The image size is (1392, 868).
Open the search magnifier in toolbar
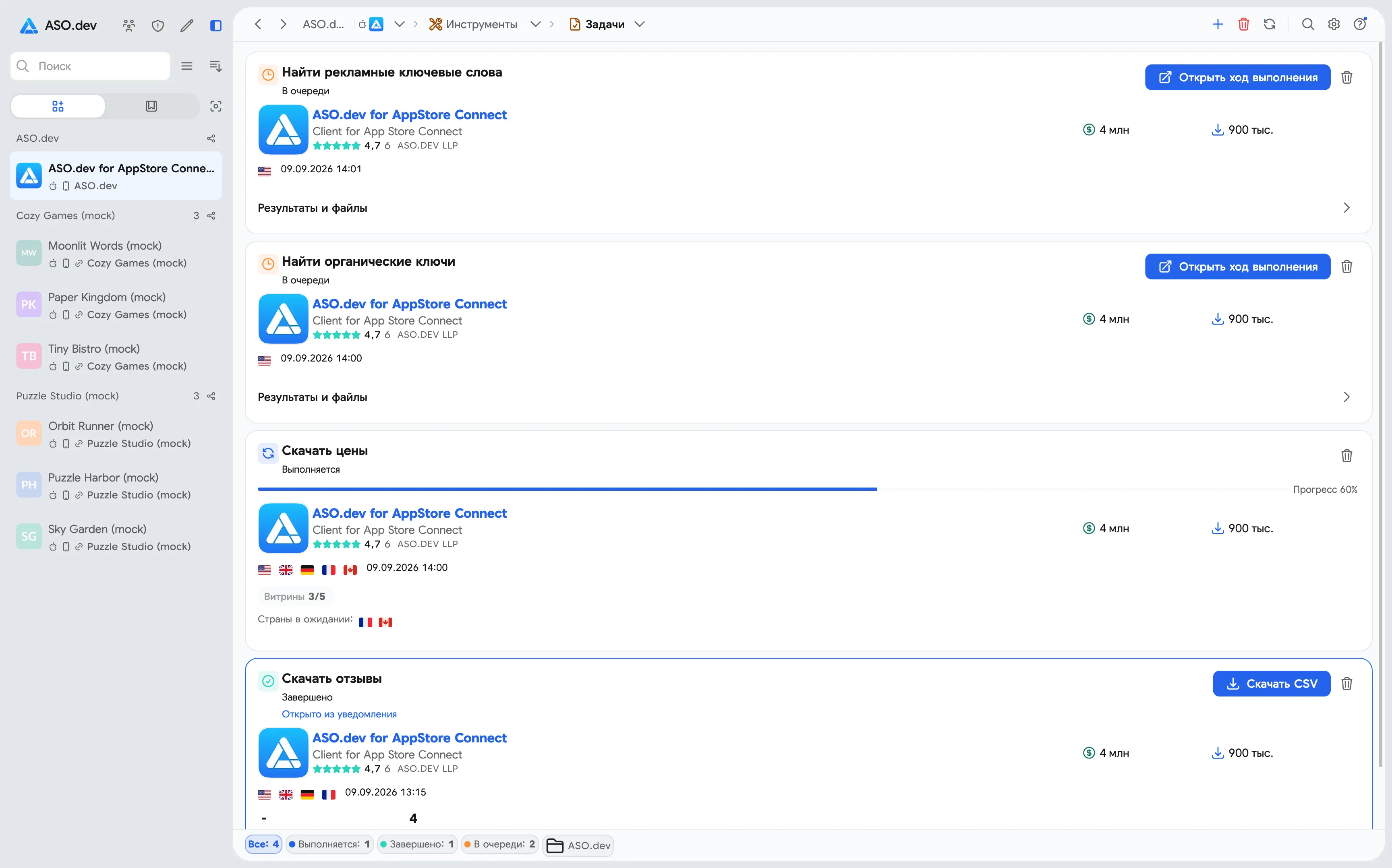[x=1308, y=24]
